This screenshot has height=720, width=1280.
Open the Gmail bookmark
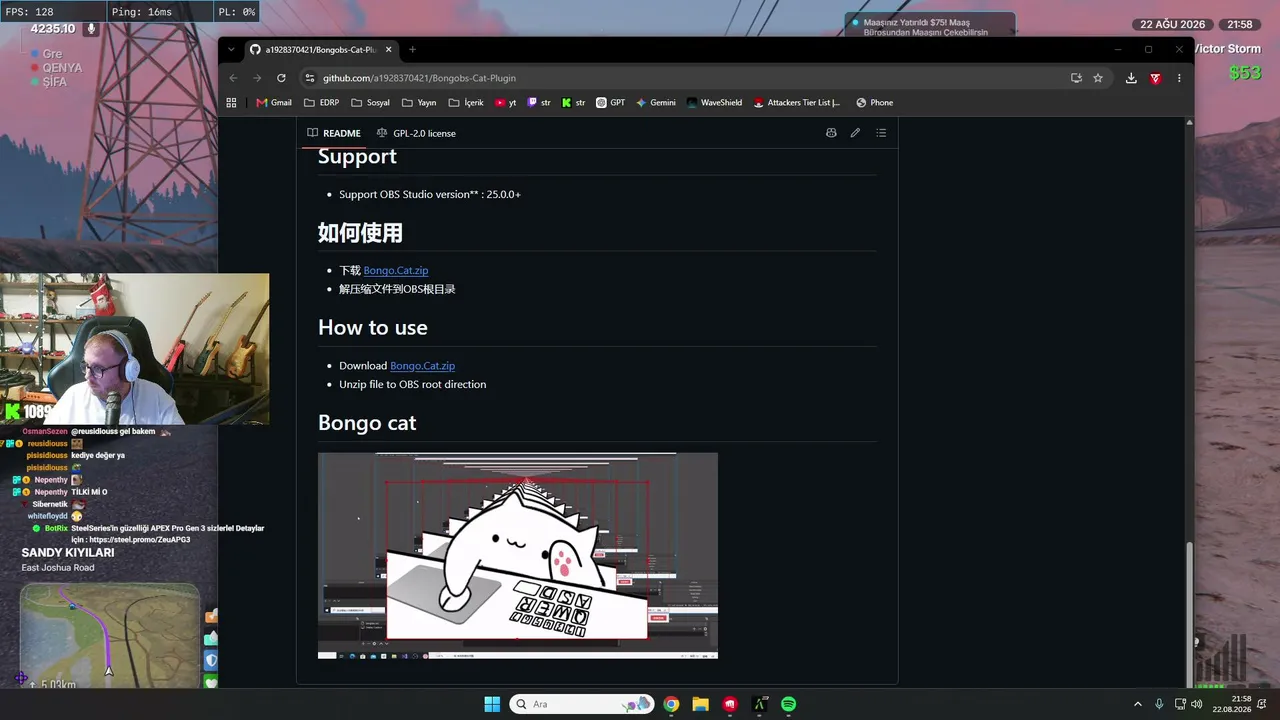274,102
